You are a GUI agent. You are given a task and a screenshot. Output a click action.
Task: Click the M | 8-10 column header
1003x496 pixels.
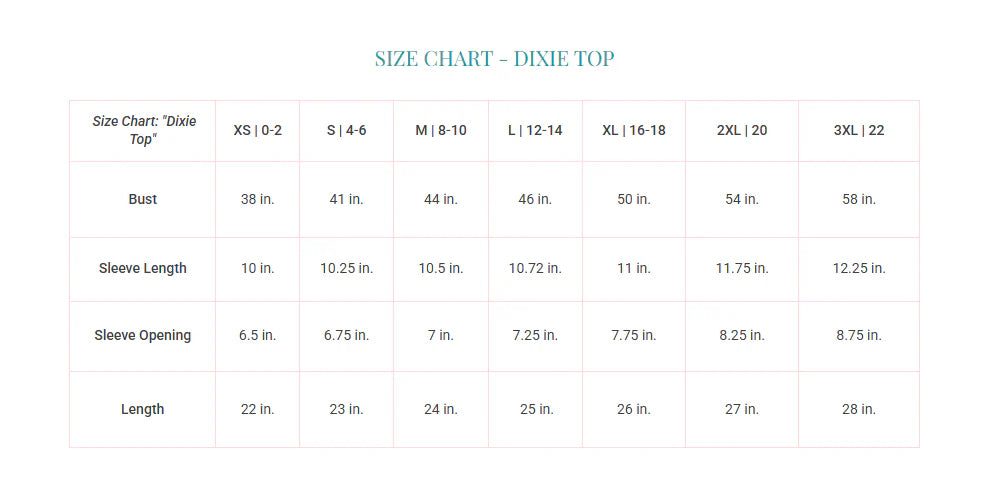click(441, 130)
